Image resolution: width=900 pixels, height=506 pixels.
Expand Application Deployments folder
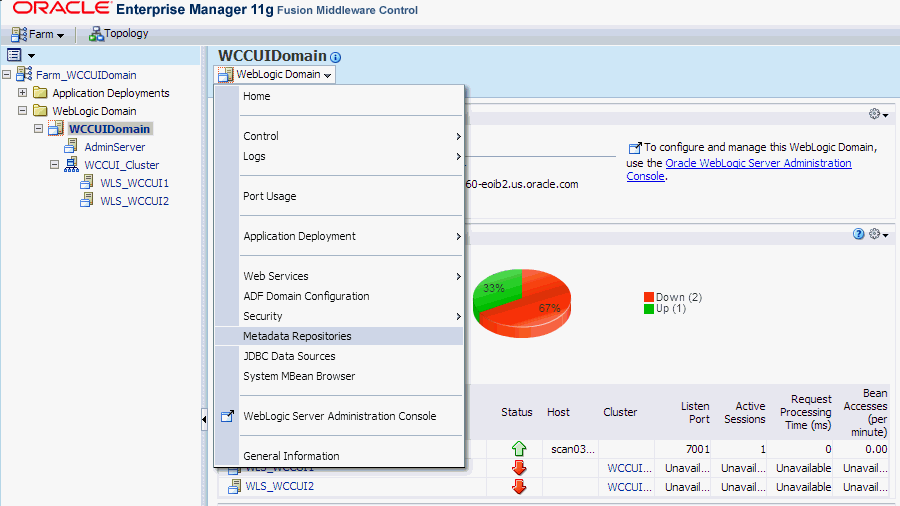[x=22, y=92]
